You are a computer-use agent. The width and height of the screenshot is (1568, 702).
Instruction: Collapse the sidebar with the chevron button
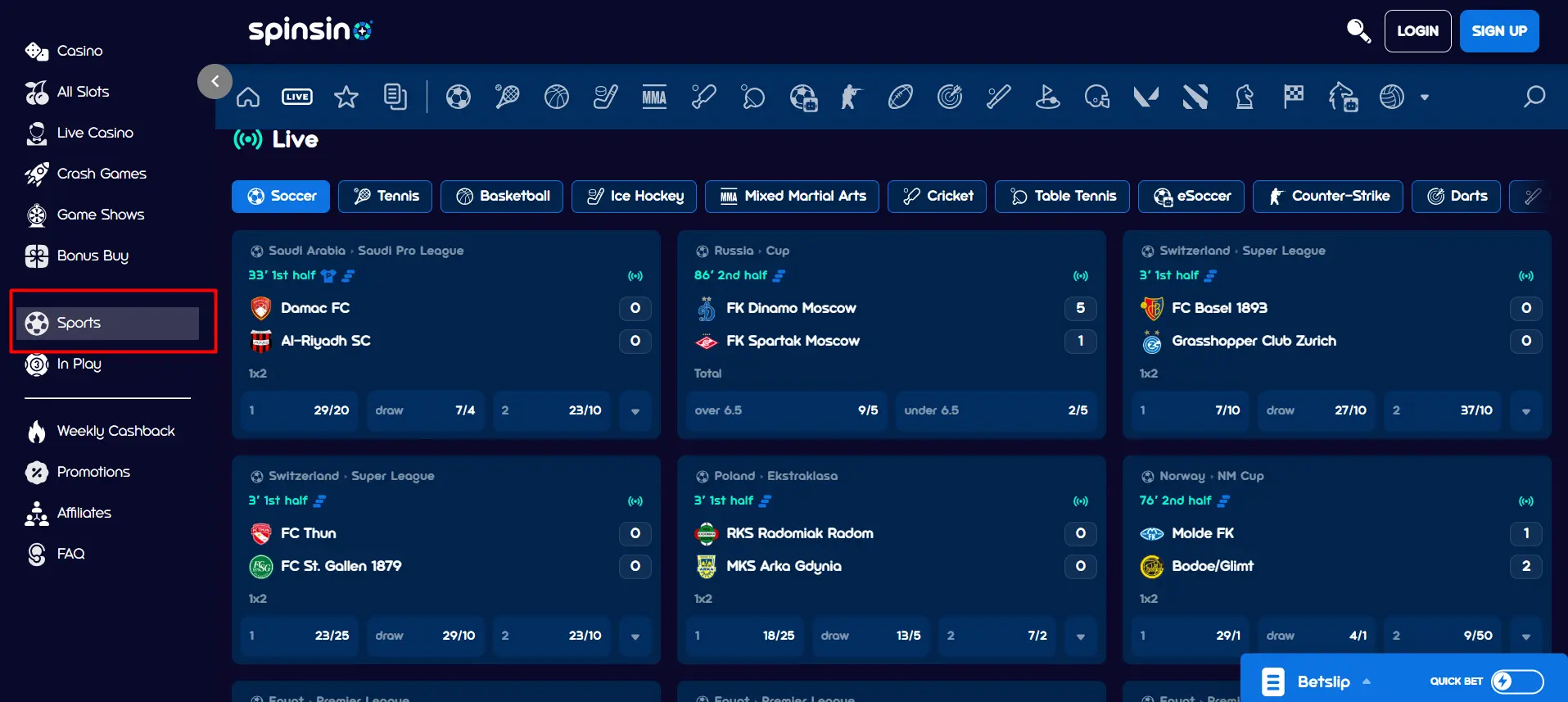[215, 81]
